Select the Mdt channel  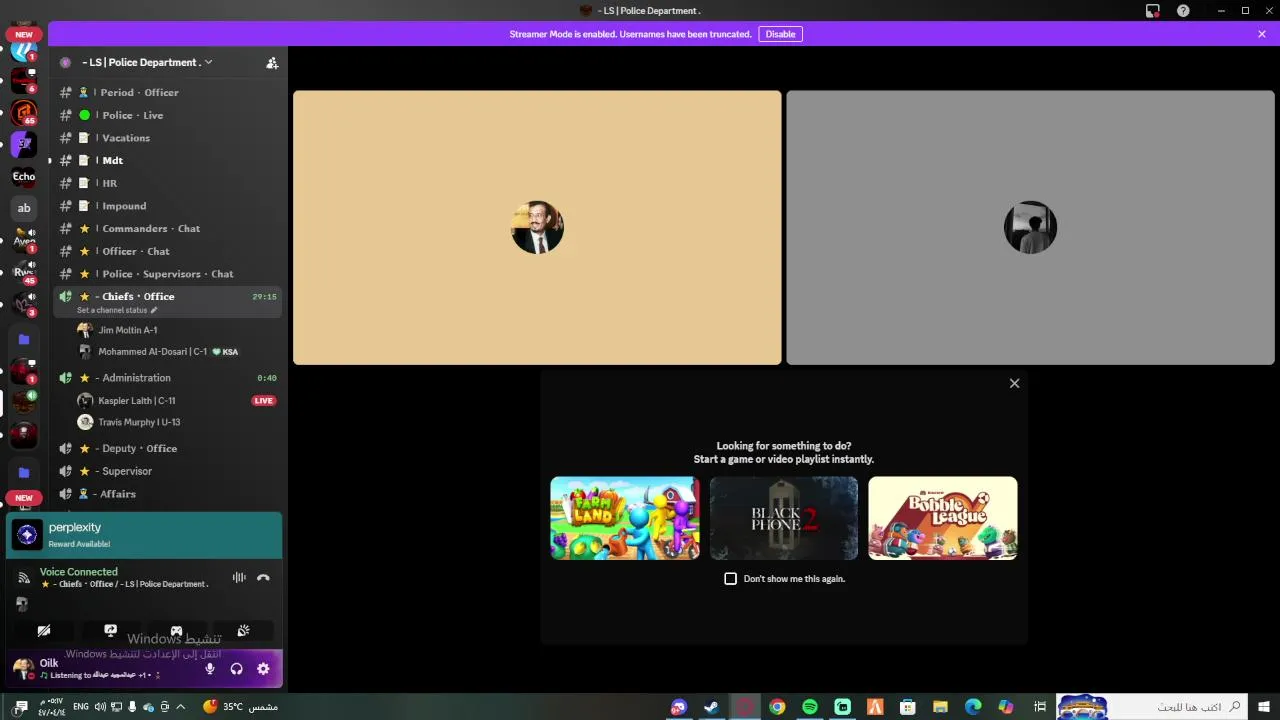coord(167,160)
